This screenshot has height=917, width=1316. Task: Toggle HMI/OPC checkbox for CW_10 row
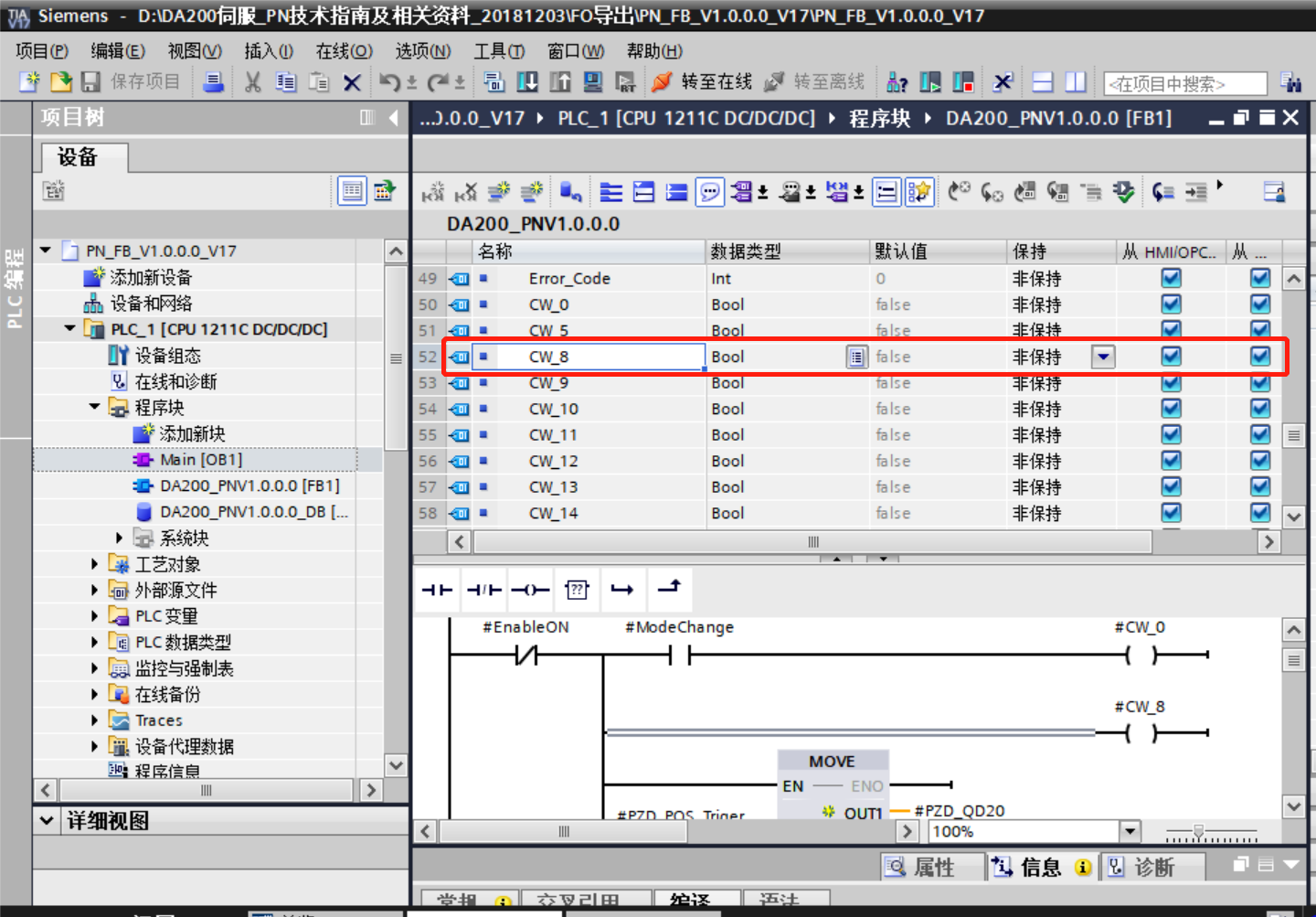tap(1171, 408)
